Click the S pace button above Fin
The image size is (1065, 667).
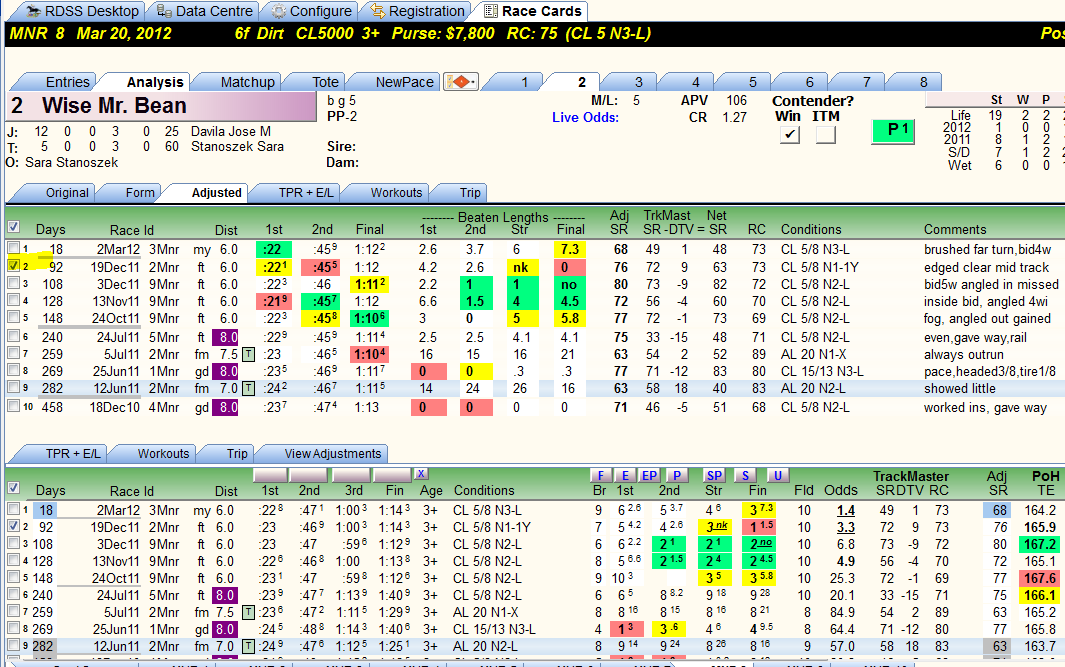point(745,475)
